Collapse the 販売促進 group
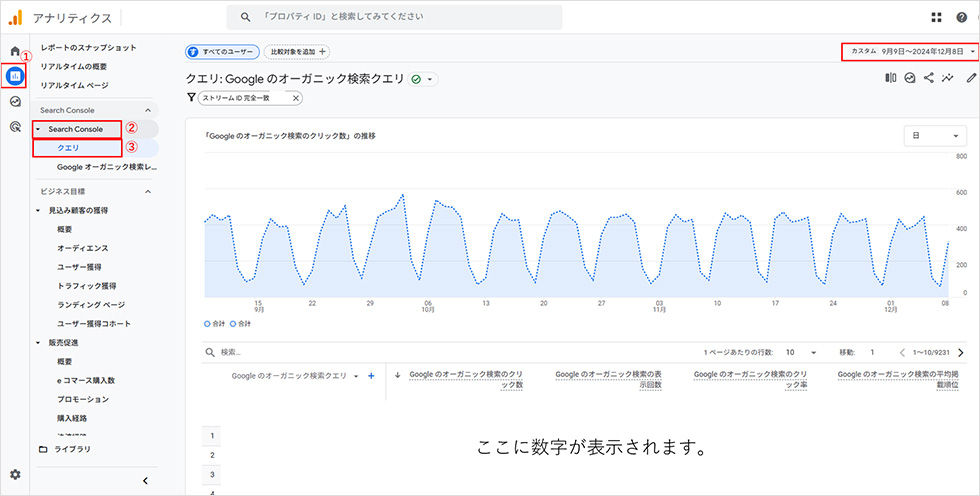The width and height of the screenshot is (980, 496). tap(39, 343)
